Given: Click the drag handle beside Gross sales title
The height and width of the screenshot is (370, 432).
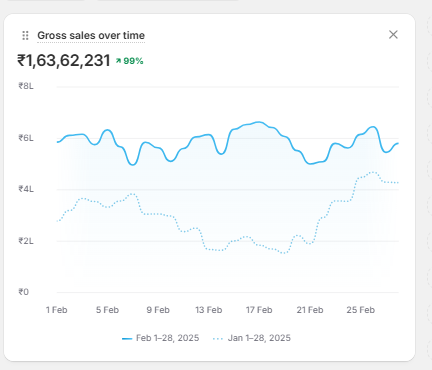Looking at the screenshot, I should (25, 35).
